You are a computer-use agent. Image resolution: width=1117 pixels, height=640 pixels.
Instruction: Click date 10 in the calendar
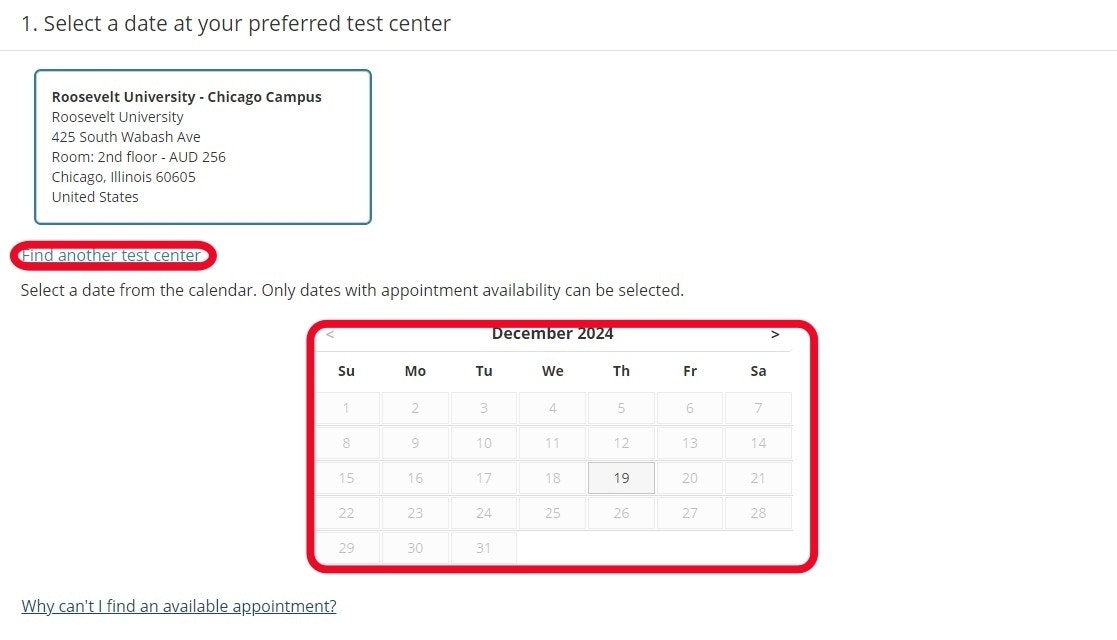click(484, 443)
